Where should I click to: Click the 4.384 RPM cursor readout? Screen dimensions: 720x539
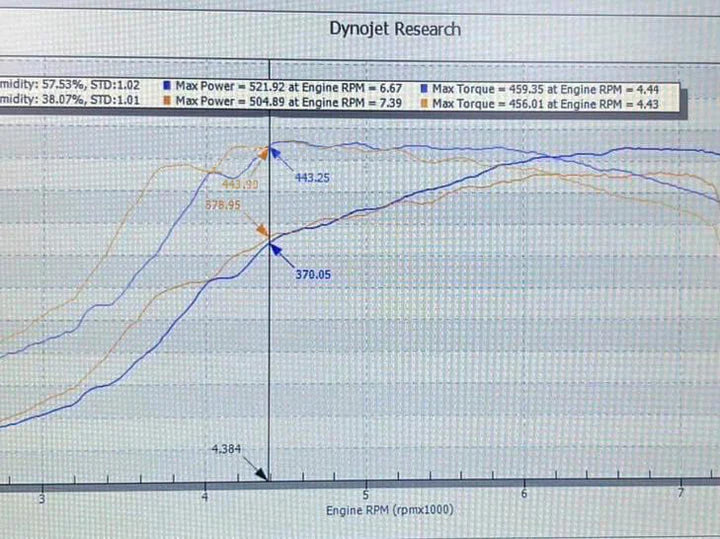pyautogui.click(x=227, y=451)
